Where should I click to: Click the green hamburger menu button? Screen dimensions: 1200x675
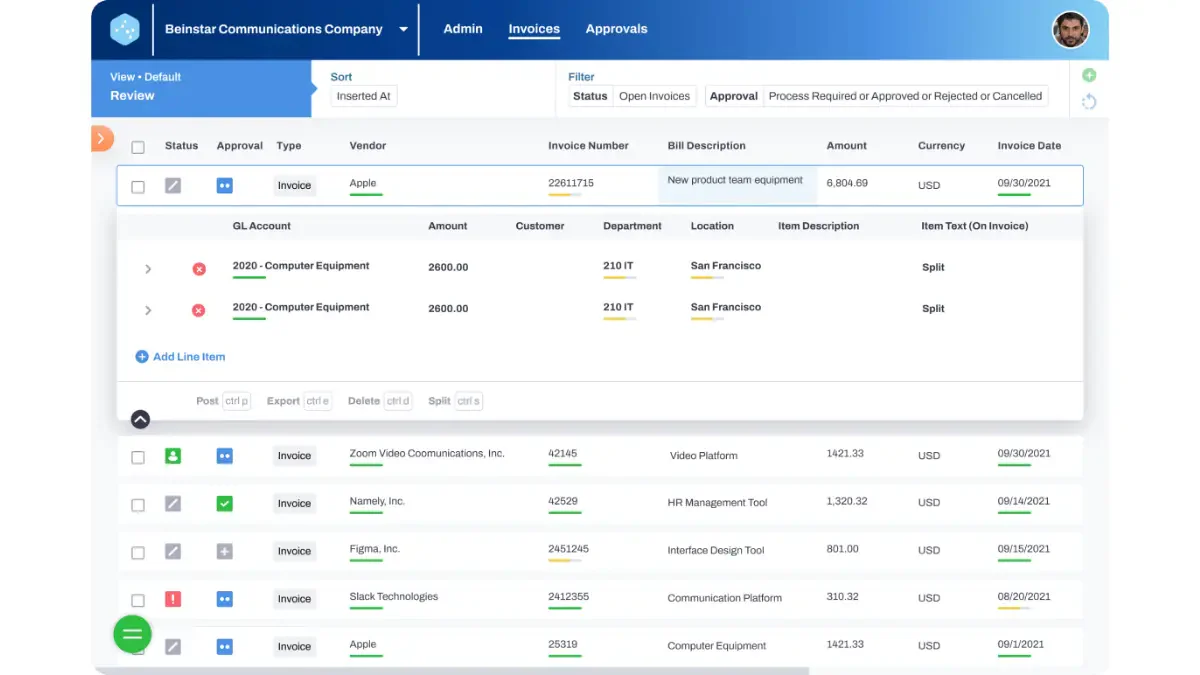(x=132, y=634)
